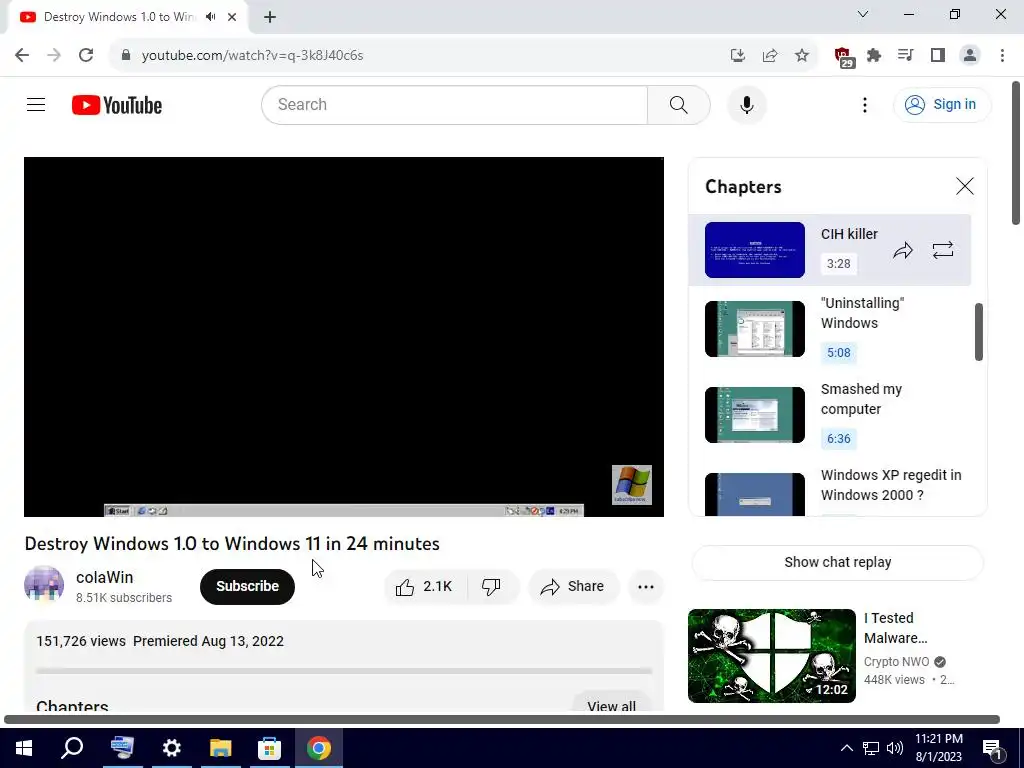This screenshot has height=768, width=1024.
Task: Go forward in browser
Action: click(54, 56)
